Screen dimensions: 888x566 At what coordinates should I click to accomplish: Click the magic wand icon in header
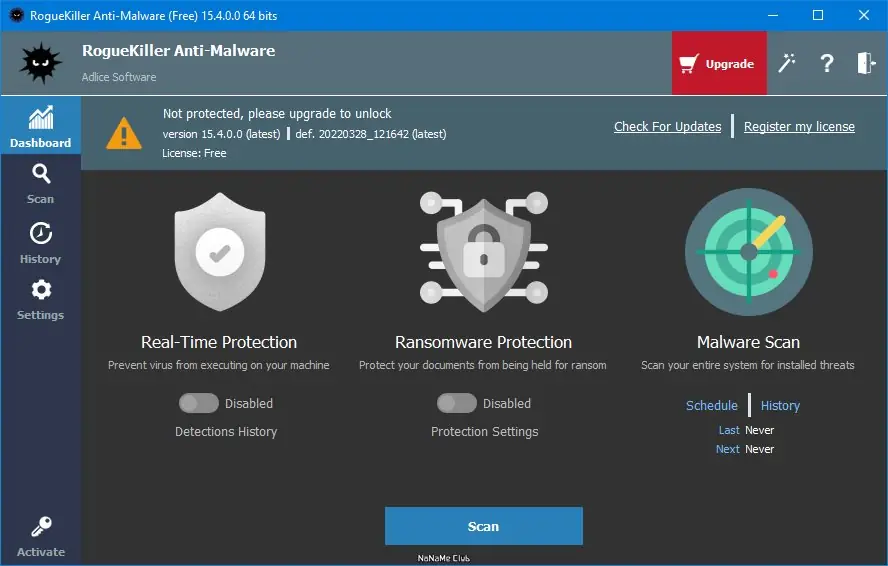point(787,63)
